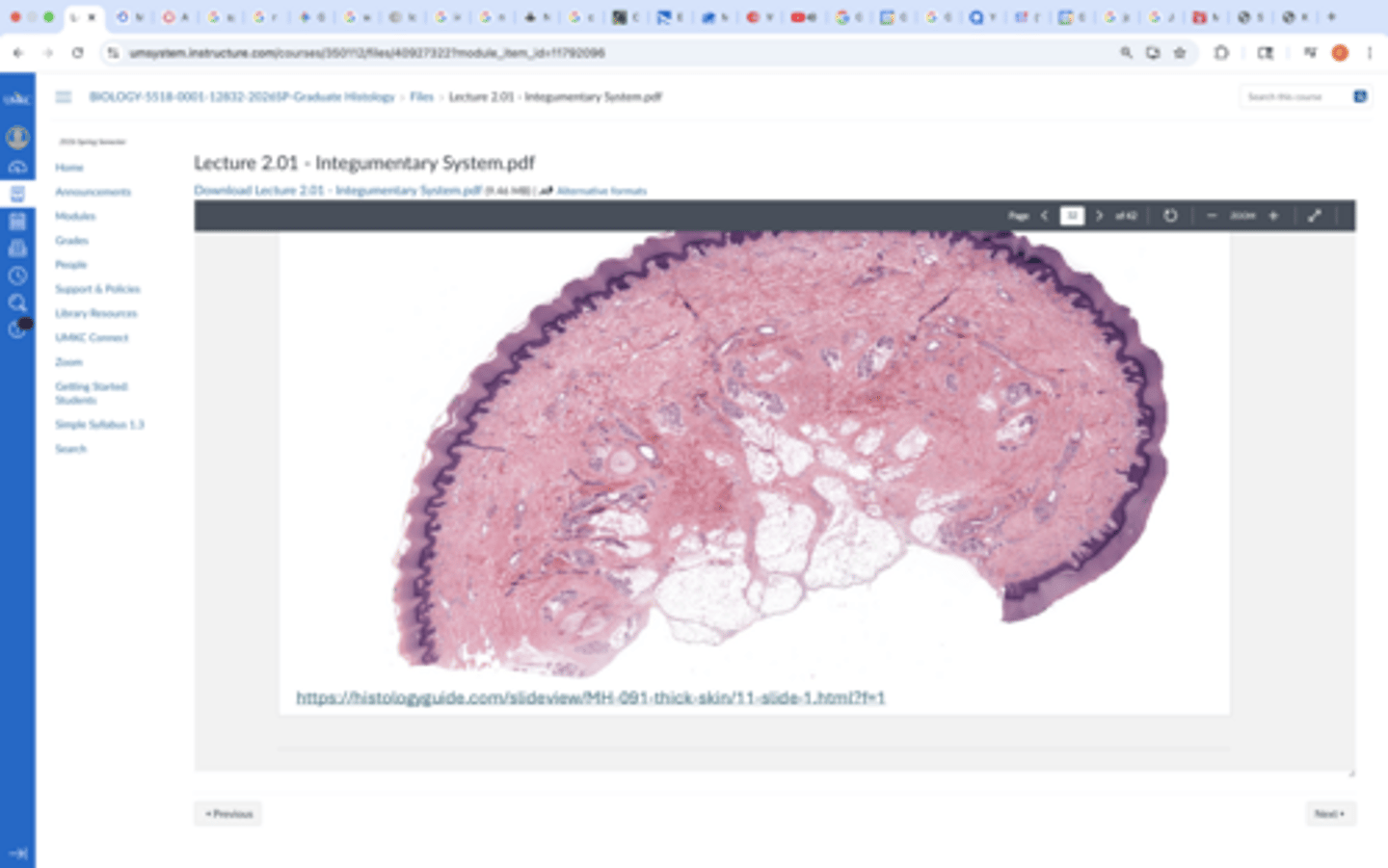Click the PDF page number field
This screenshot has height=868, width=1388.
coord(1072,216)
